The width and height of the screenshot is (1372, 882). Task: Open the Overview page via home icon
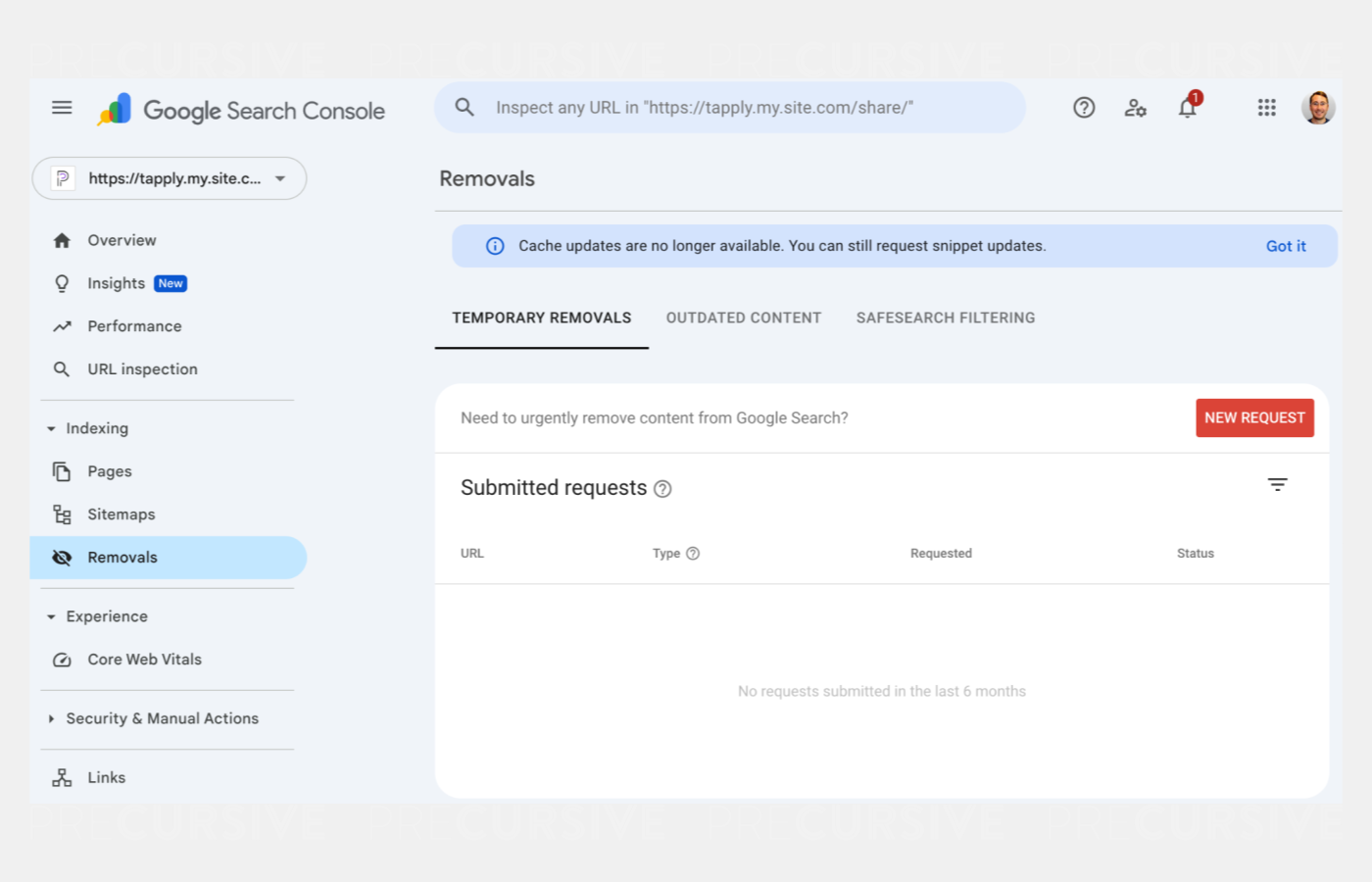click(62, 240)
